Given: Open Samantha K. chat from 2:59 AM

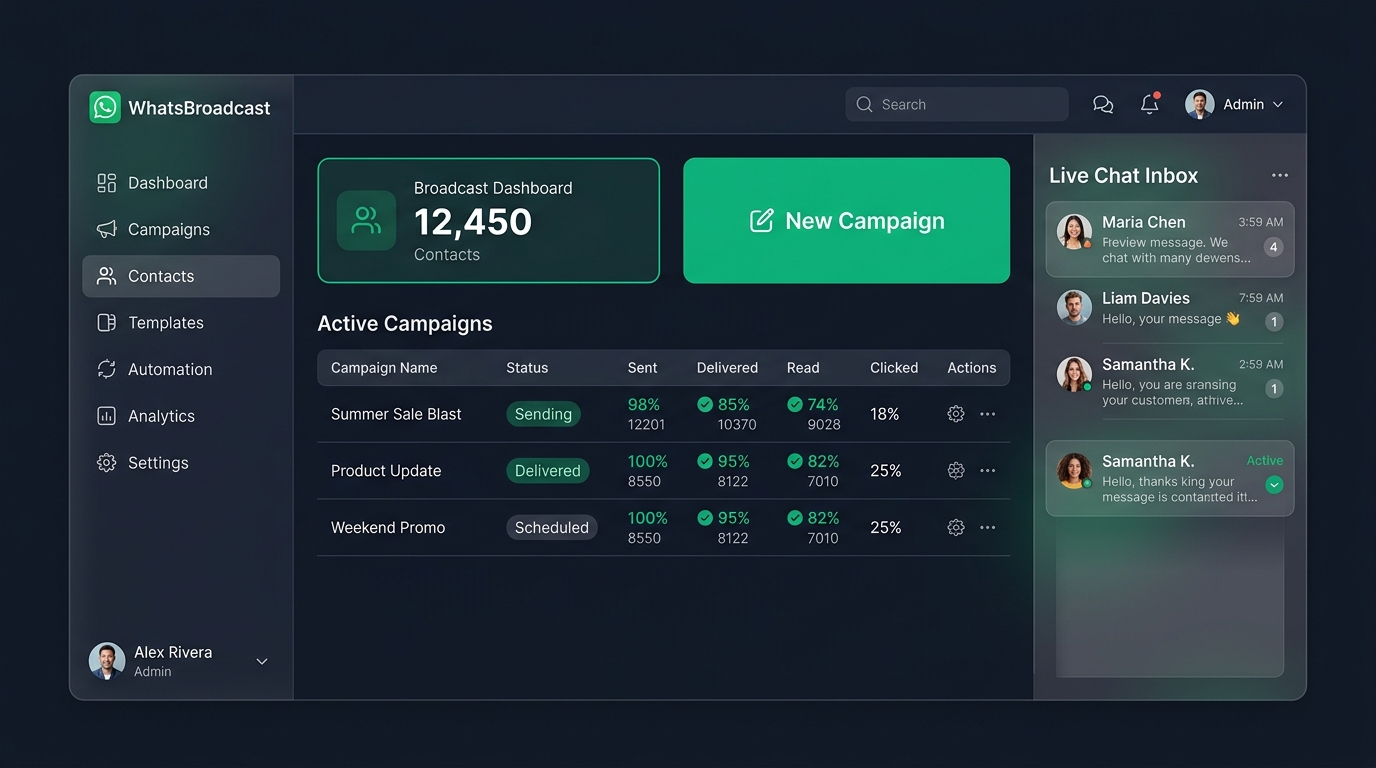Looking at the screenshot, I should coord(1170,381).
